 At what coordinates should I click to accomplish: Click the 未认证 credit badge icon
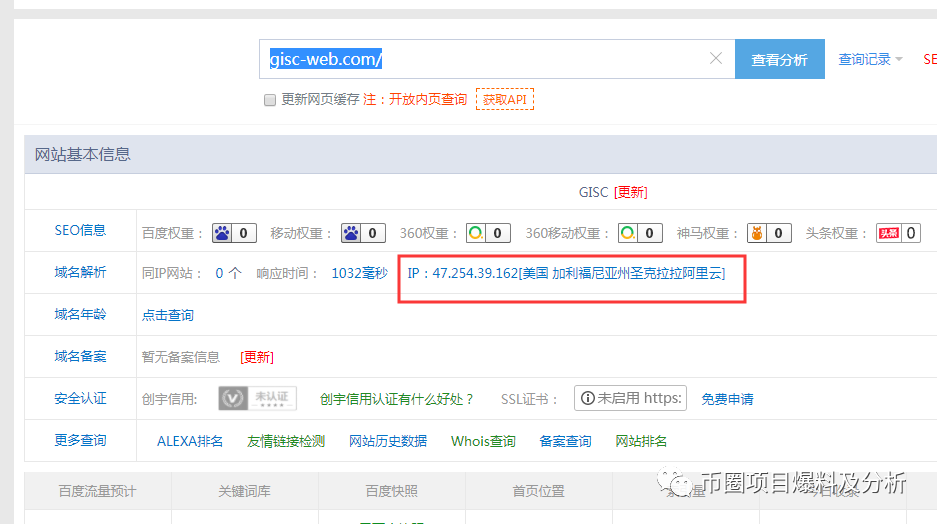258,398
